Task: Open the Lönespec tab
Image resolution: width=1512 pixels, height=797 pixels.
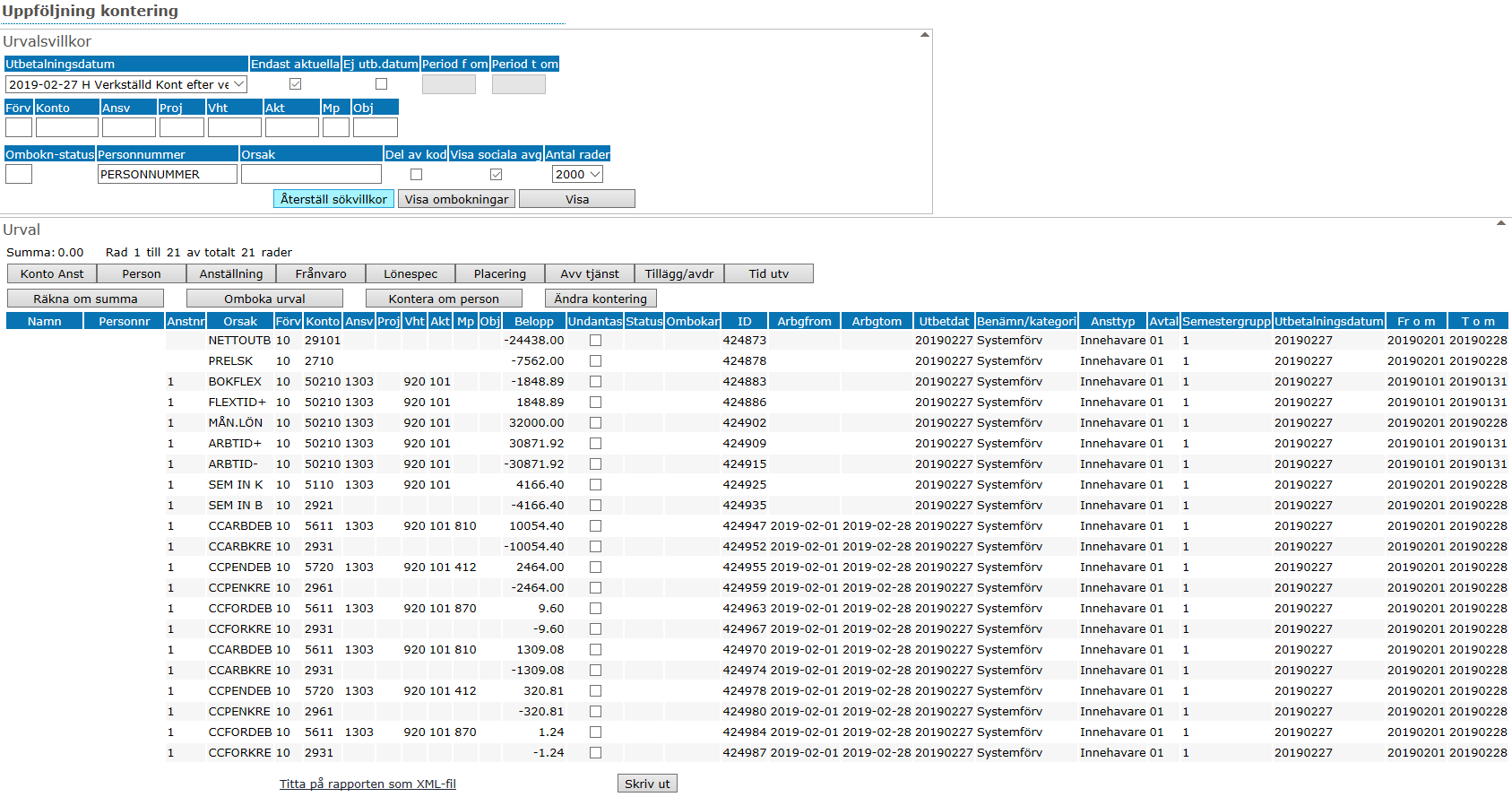Action: click(410, 273)
